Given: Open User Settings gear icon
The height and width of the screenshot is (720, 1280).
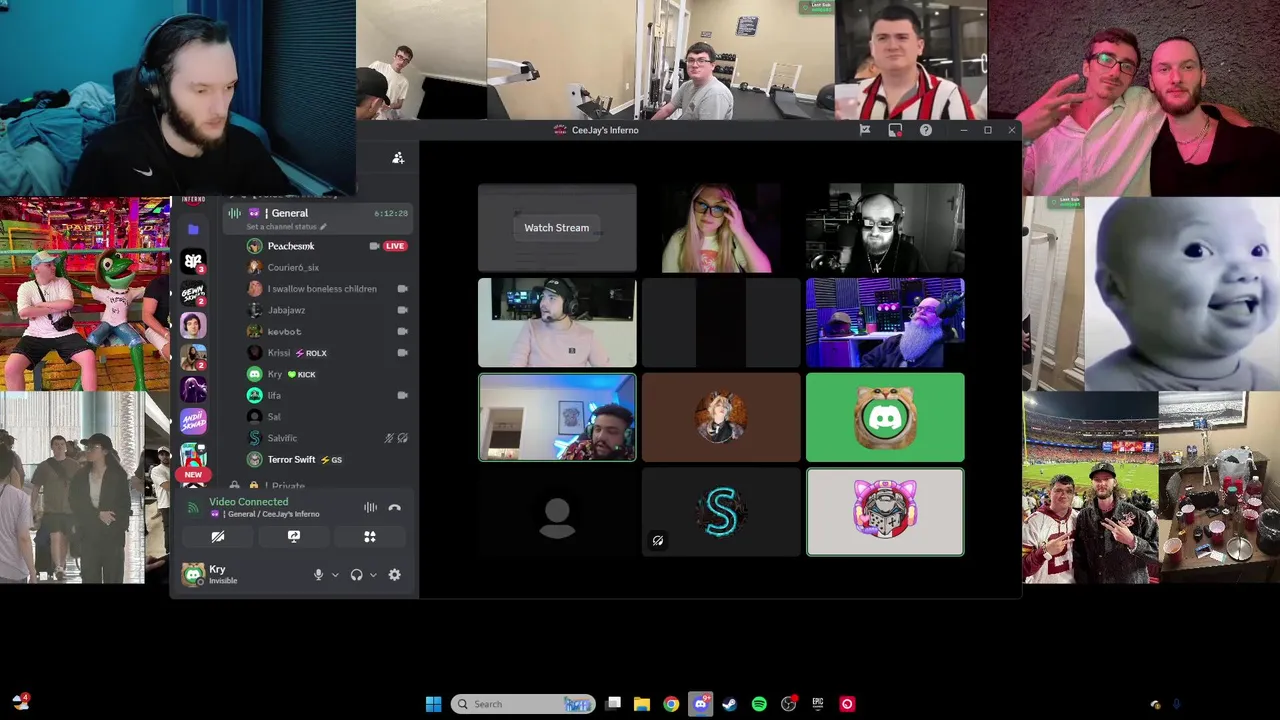Looking at the screenshot, I should coord(395,575).
